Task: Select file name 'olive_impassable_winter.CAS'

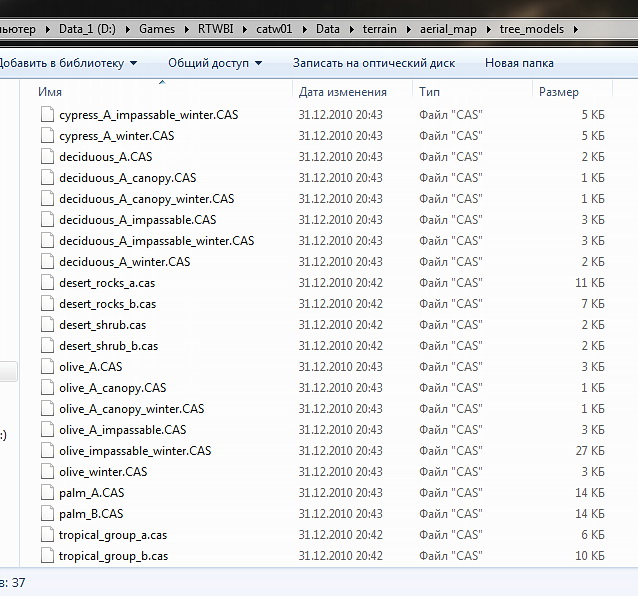Action: 135,451
